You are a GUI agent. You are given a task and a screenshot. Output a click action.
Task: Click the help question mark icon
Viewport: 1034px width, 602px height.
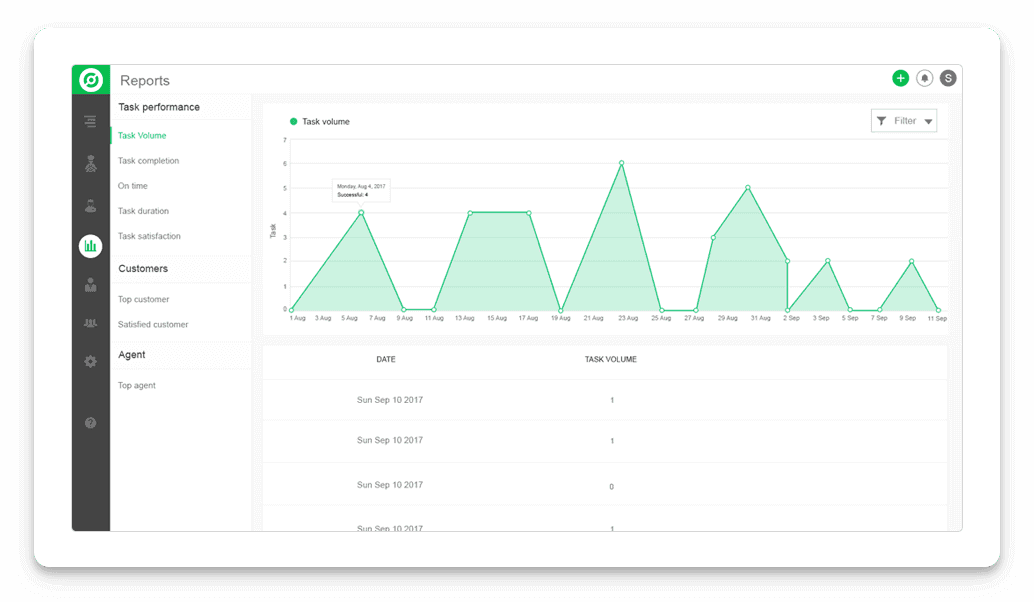pyautogui.click(x=91, y=423)
